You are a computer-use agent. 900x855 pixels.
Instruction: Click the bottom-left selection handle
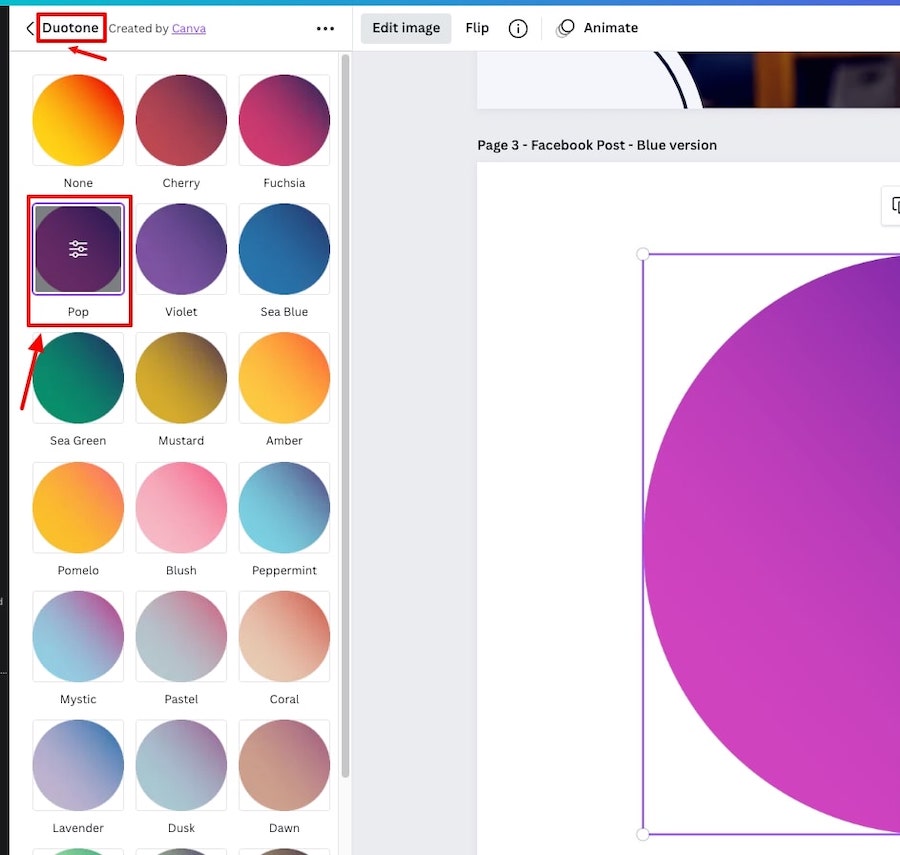pyautogui.click(x=643, y=834)
